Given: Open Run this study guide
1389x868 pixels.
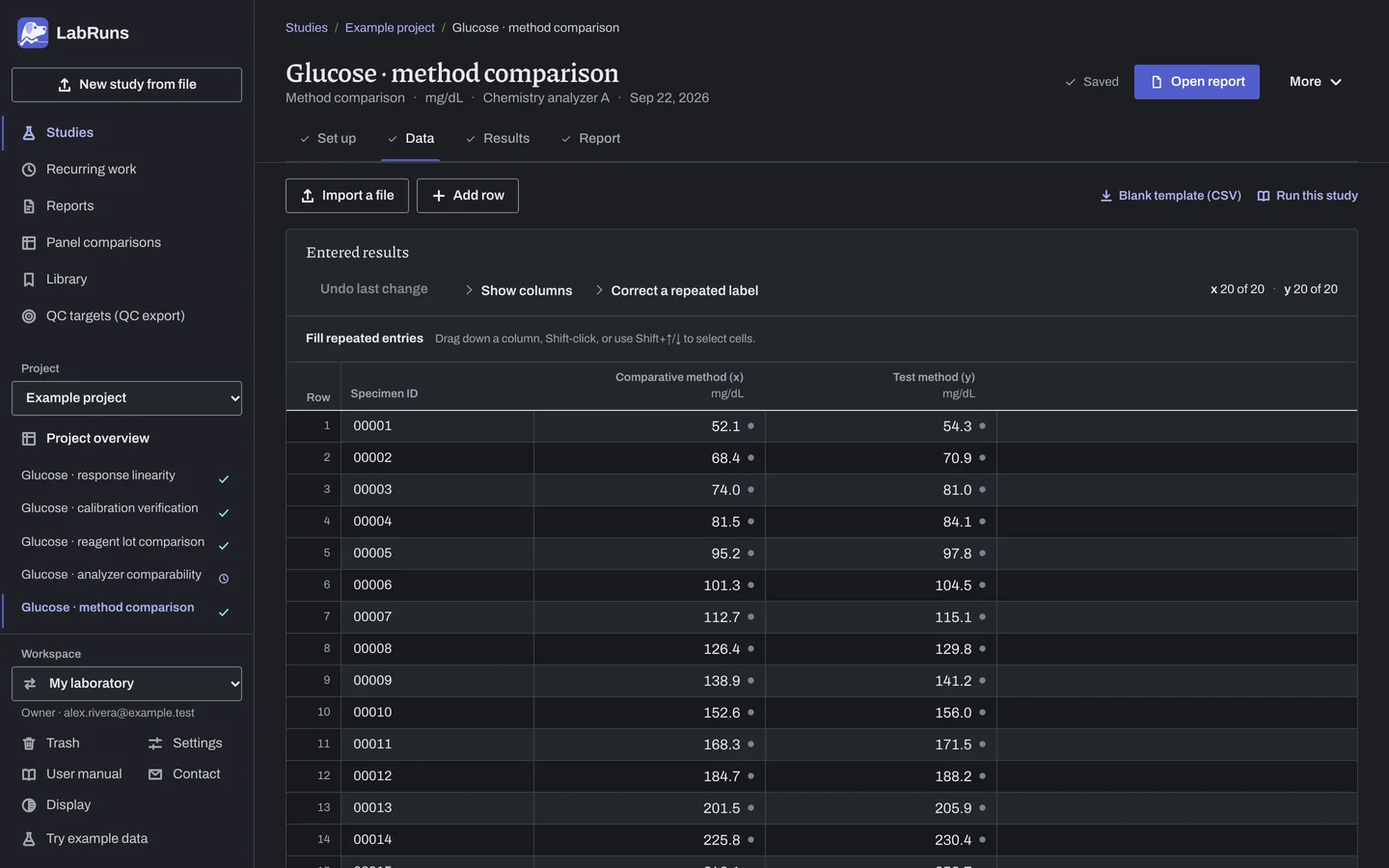Looking at the screenshot, I should point(1307,196).
